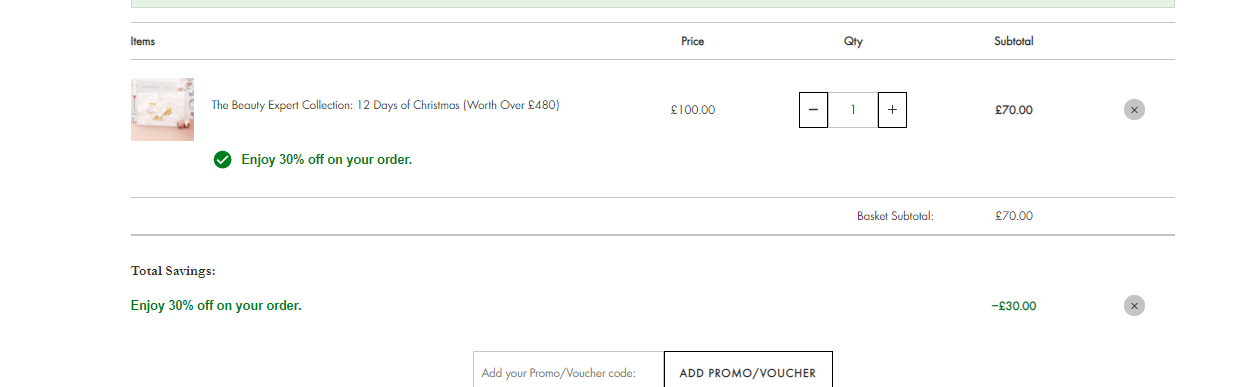Click the −£30.00 savings amount
This screenshot has height=387, width=1240.
click(1014, 306)
